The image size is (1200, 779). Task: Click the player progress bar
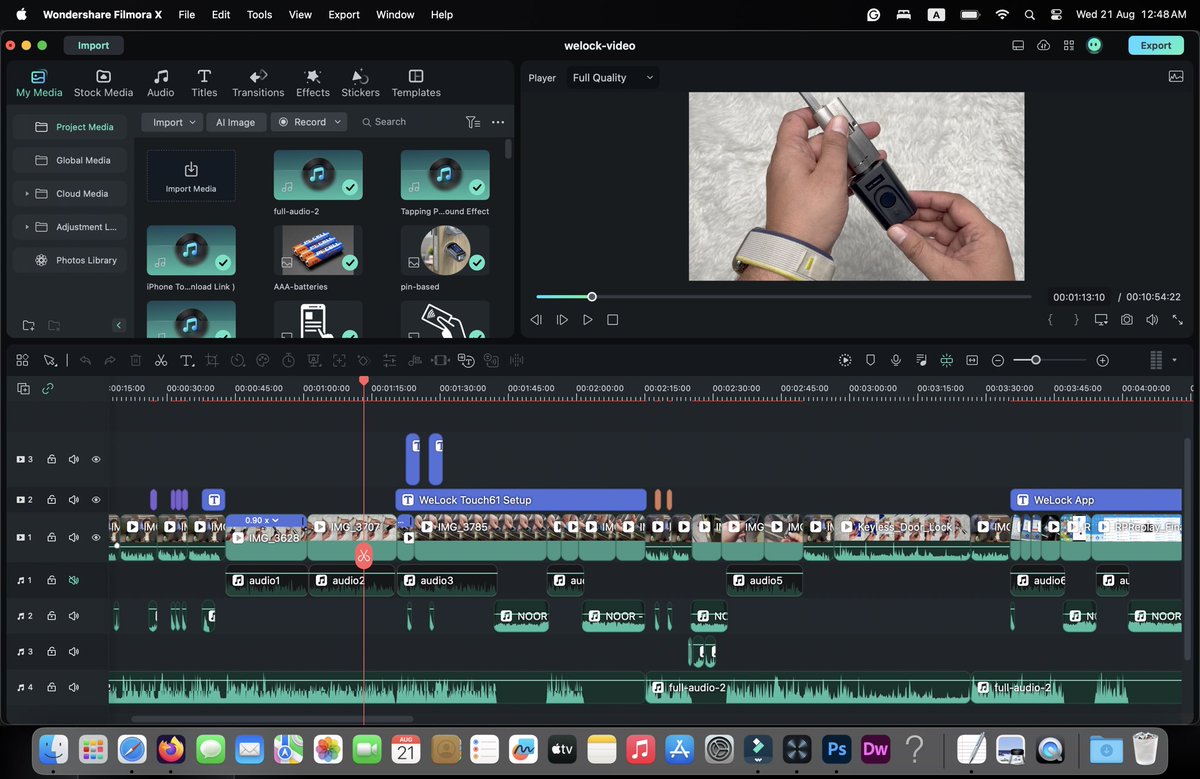(783, 297)
